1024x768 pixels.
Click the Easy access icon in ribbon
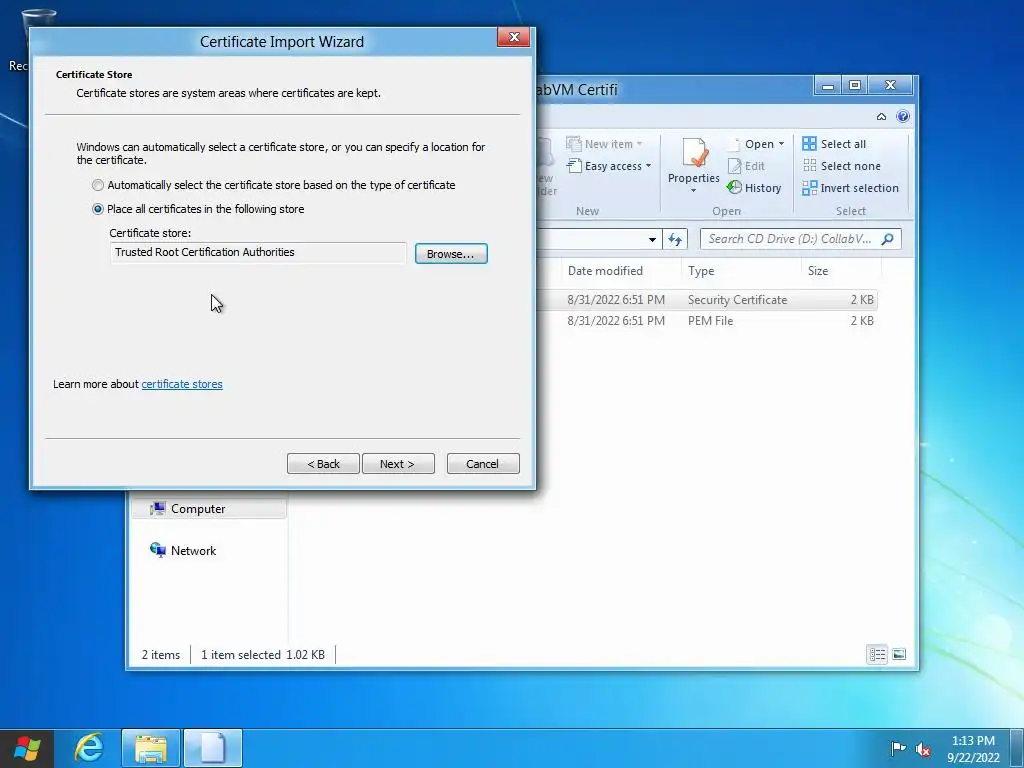[573, 166]
